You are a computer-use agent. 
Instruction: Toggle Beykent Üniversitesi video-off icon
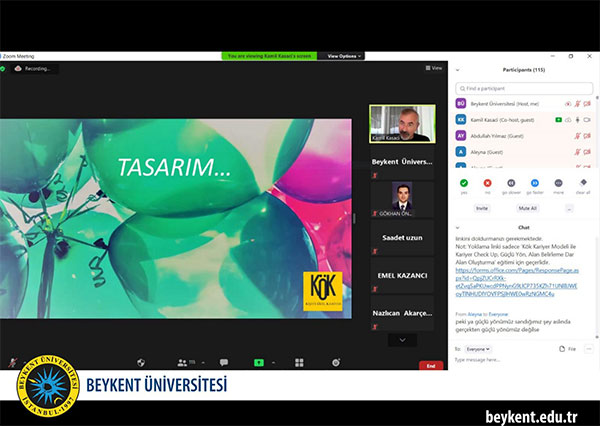point(587,104)
